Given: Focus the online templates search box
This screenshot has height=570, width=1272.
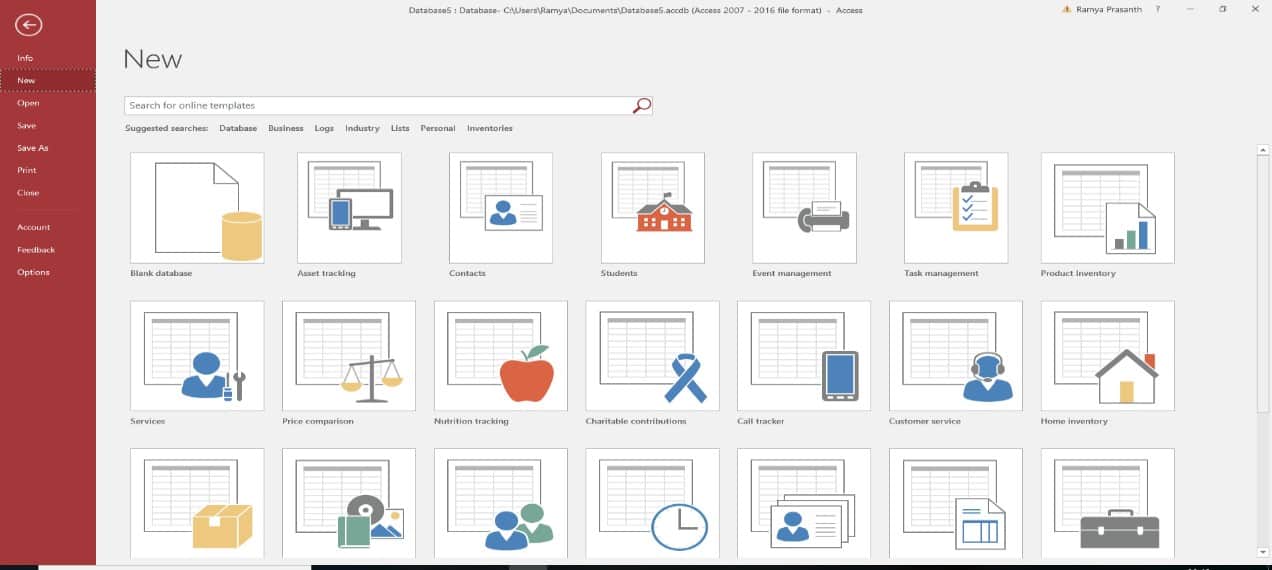Looking at the screenshot, I should pos(379,105).
